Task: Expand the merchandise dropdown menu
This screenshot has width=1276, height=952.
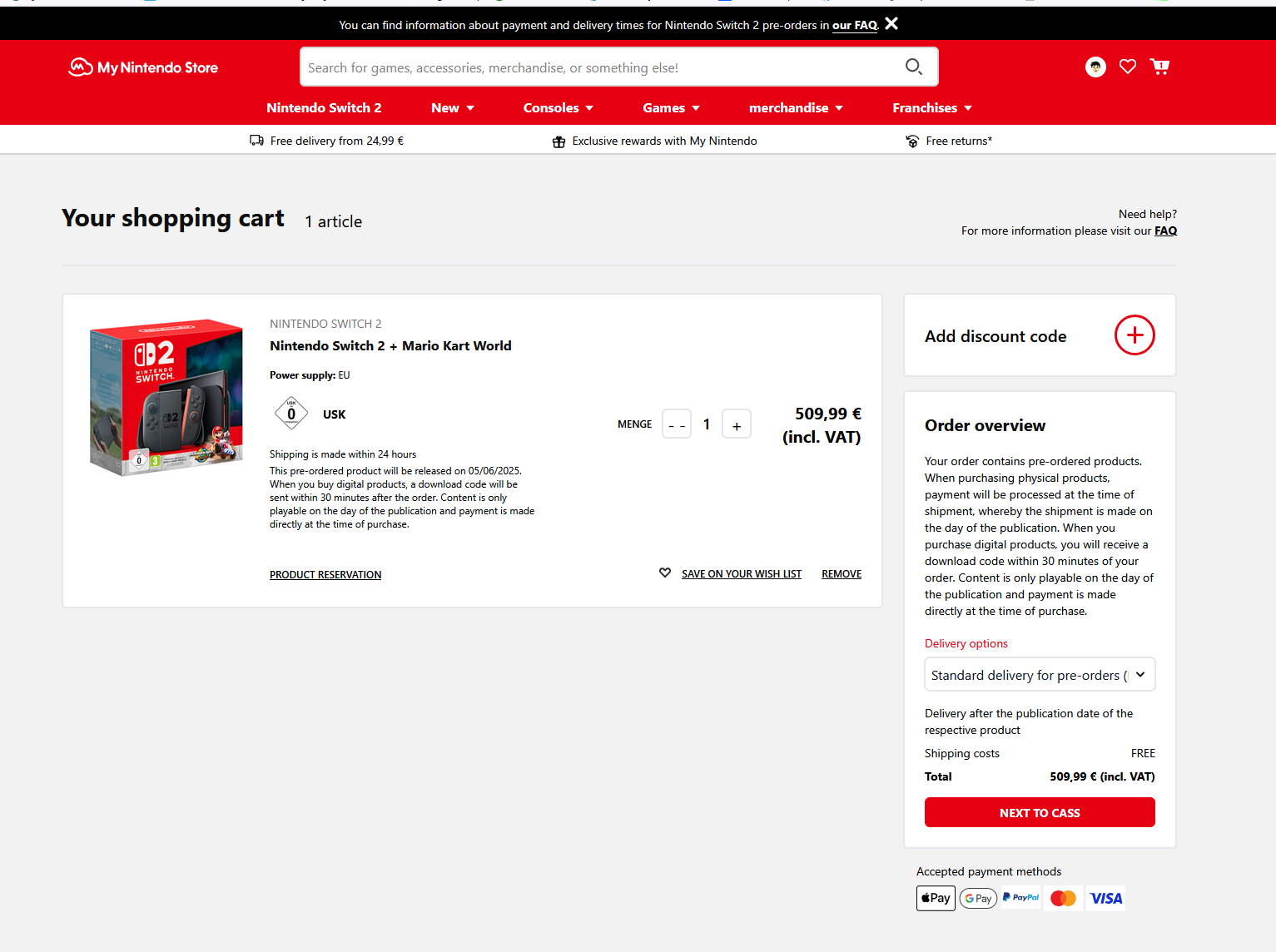Action: (797, 108)
